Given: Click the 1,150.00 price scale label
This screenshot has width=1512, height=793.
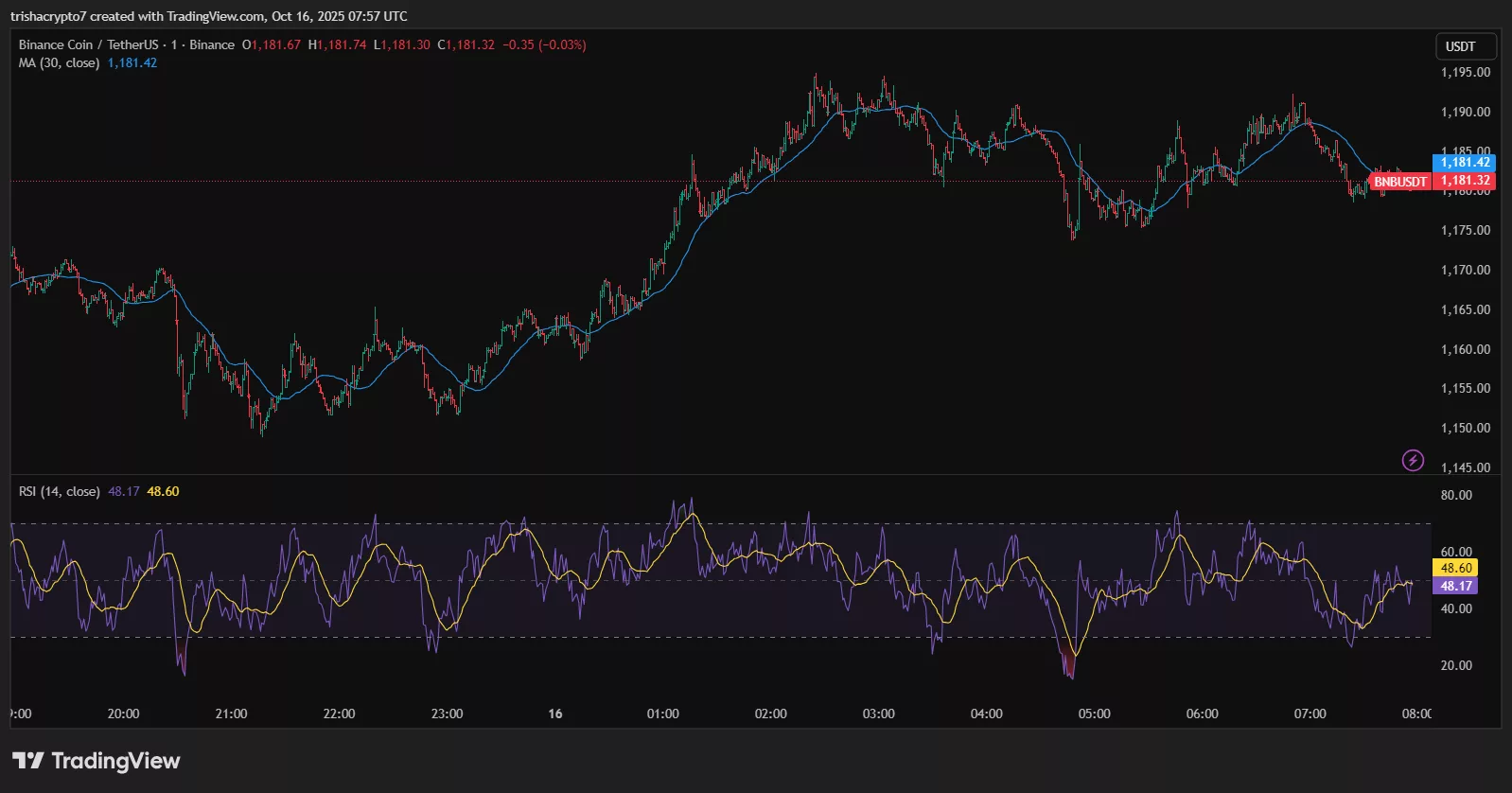Looking at the screenshot, I should click(x=1465, y=428).
